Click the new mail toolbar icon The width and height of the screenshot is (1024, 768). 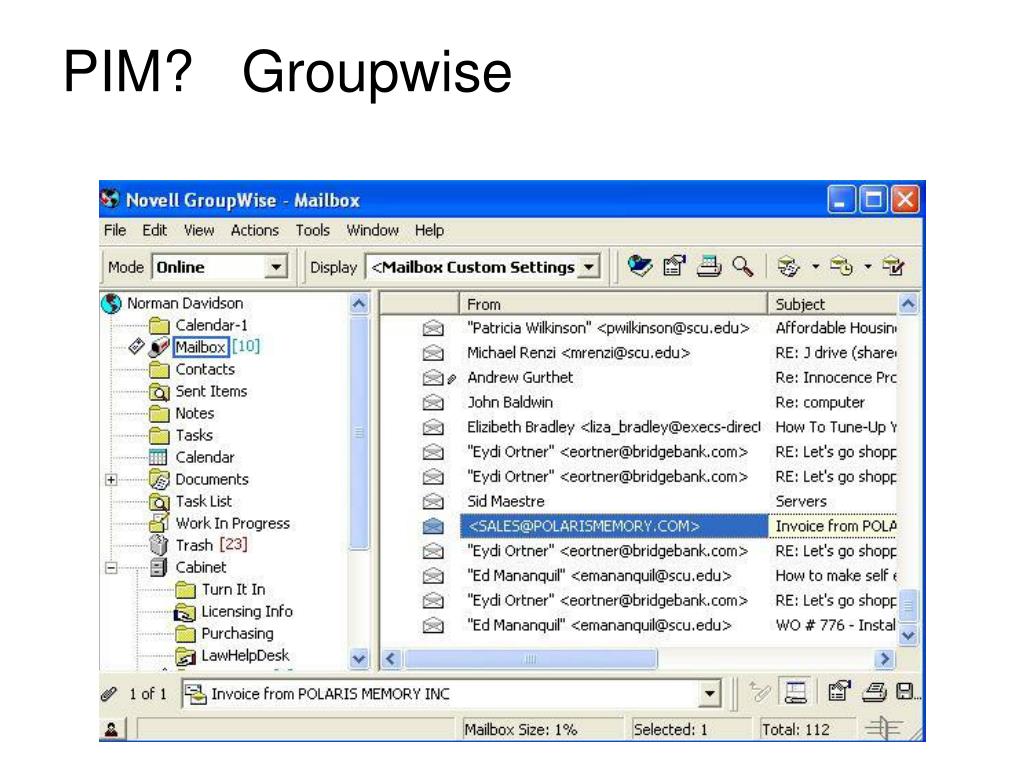(x=788, y=266)
